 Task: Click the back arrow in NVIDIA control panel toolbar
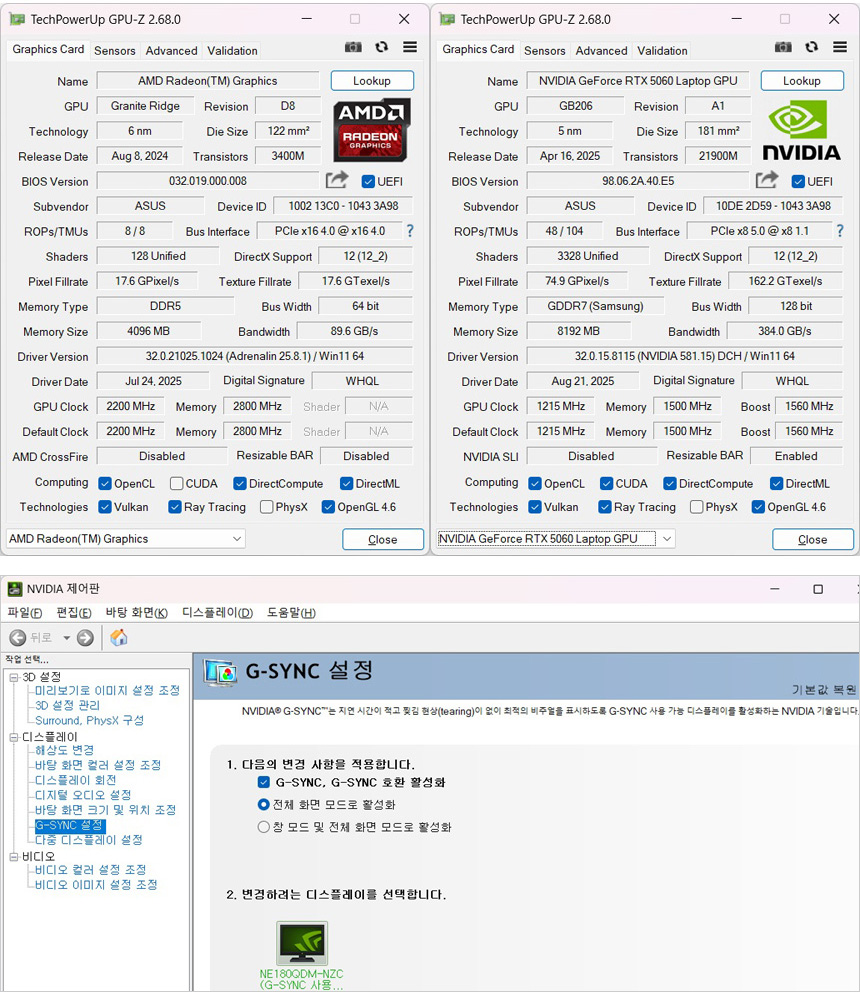(18, 637)
